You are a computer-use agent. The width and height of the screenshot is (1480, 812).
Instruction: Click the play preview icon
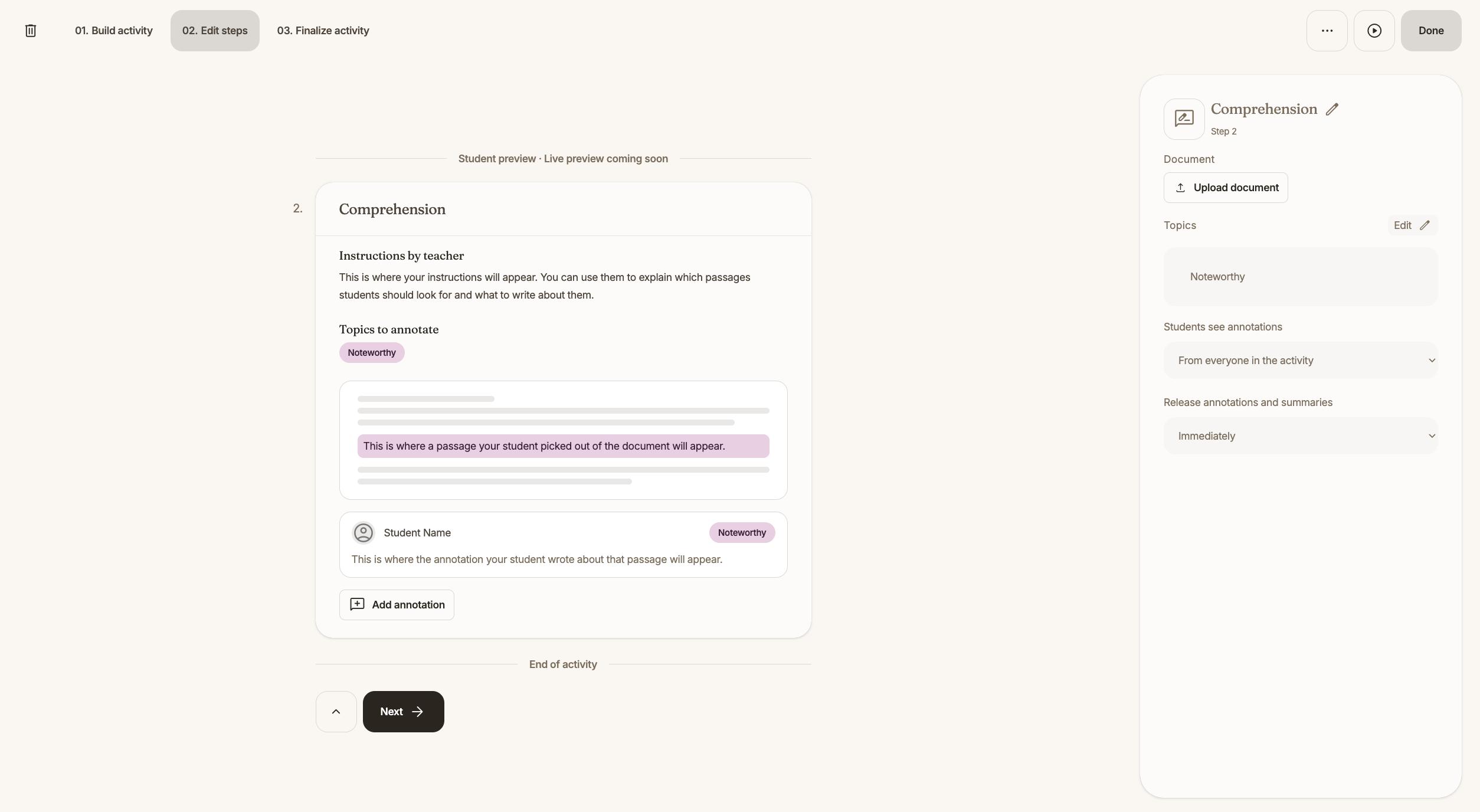1374,31
